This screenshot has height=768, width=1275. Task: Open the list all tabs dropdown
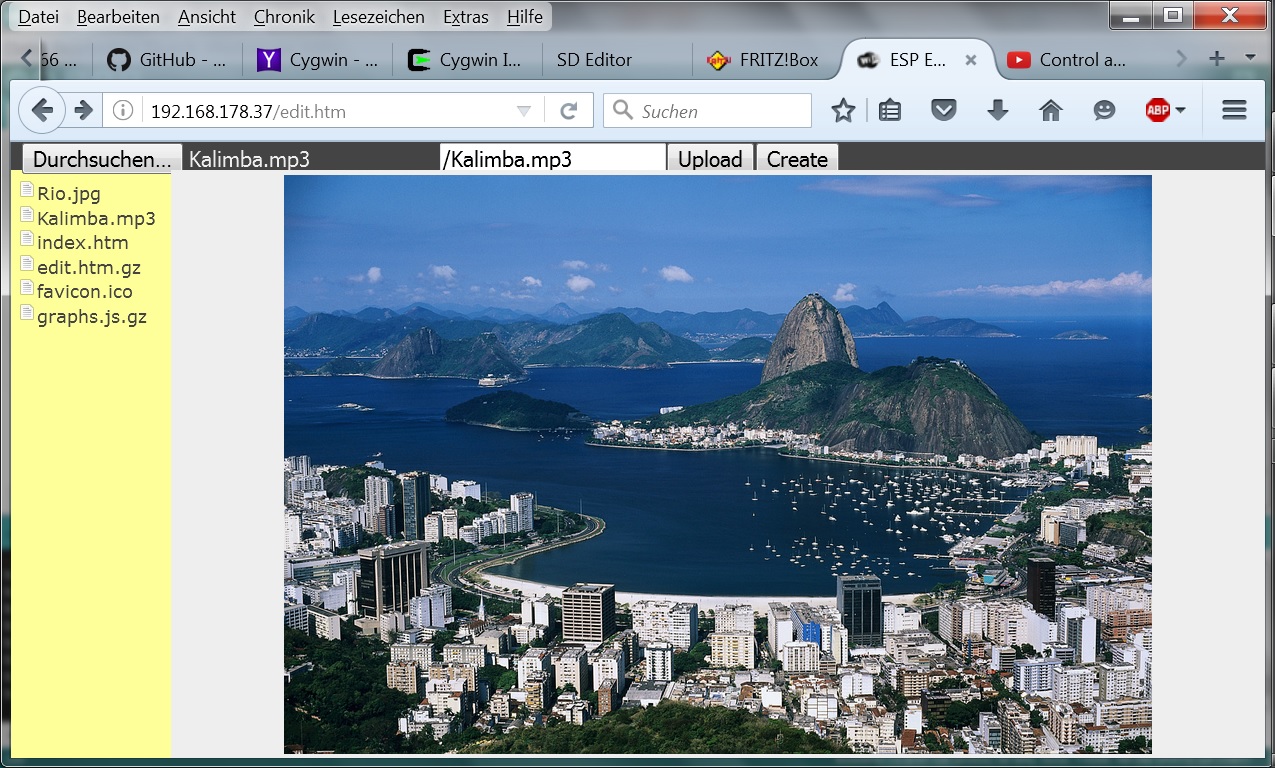pos(1250,59)
